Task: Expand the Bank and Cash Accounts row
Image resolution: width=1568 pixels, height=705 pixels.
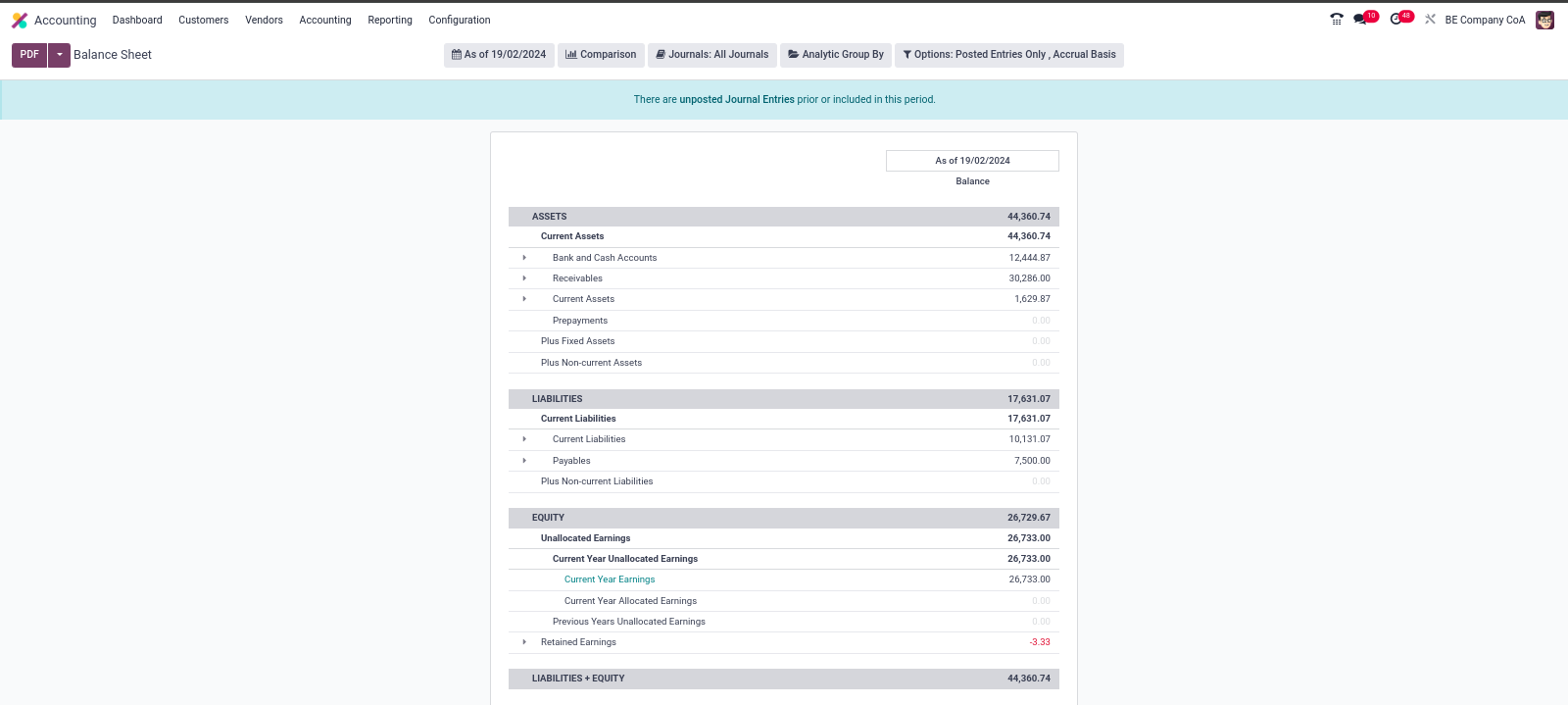Action: [524, 258]
